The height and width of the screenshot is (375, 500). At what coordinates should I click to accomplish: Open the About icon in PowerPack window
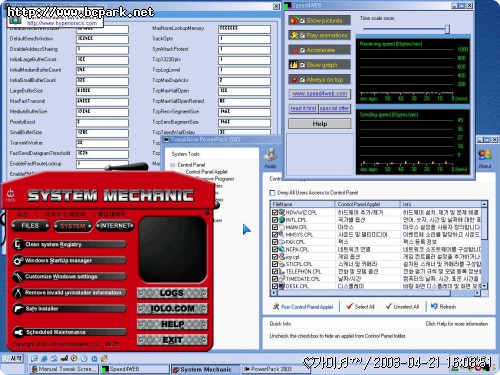point(484,155)
